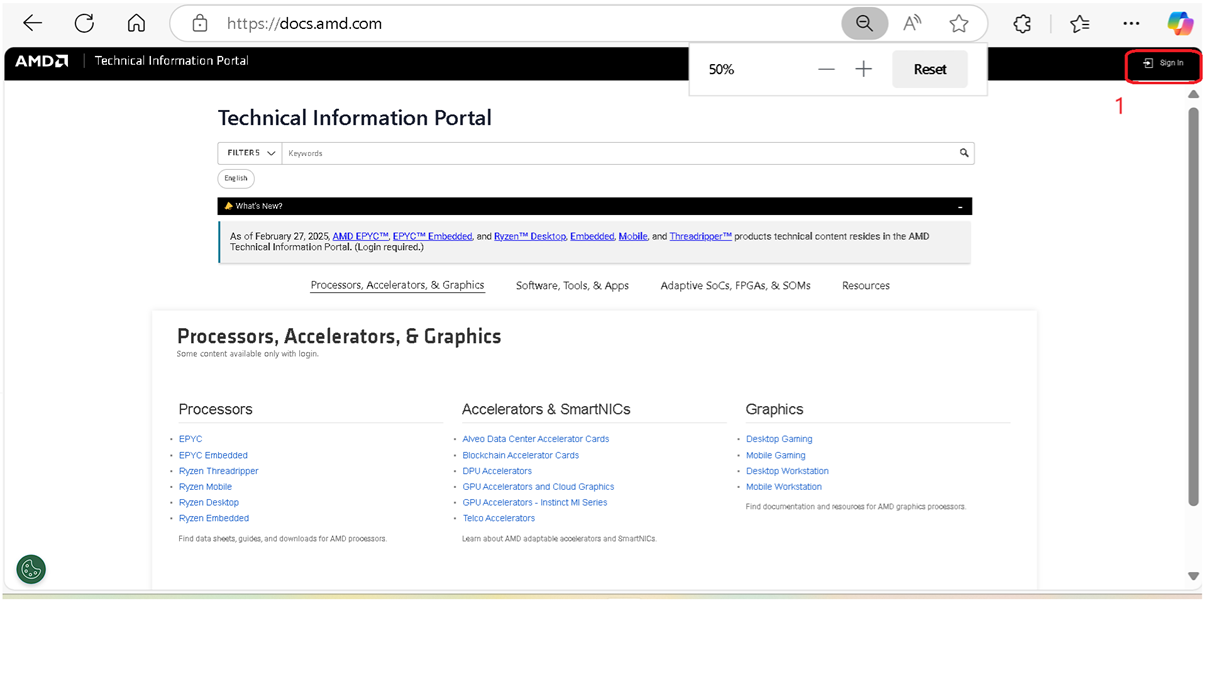Image resolution: width=1207 pixels, height=679 pixels.
Task: Click the AMD logo
Action: (x=42, y=61)
